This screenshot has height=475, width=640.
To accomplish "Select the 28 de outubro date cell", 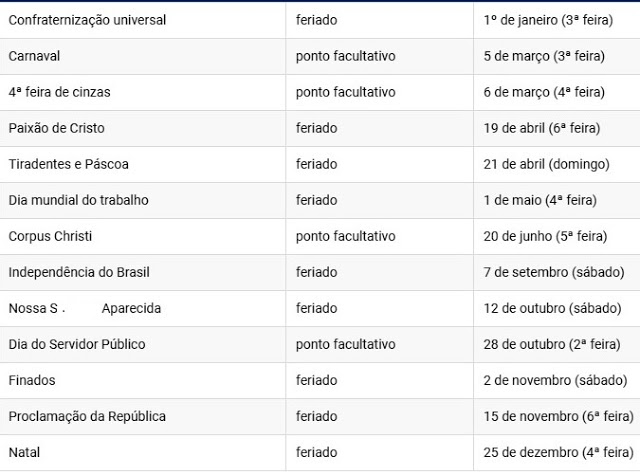I will click(552, 344).
